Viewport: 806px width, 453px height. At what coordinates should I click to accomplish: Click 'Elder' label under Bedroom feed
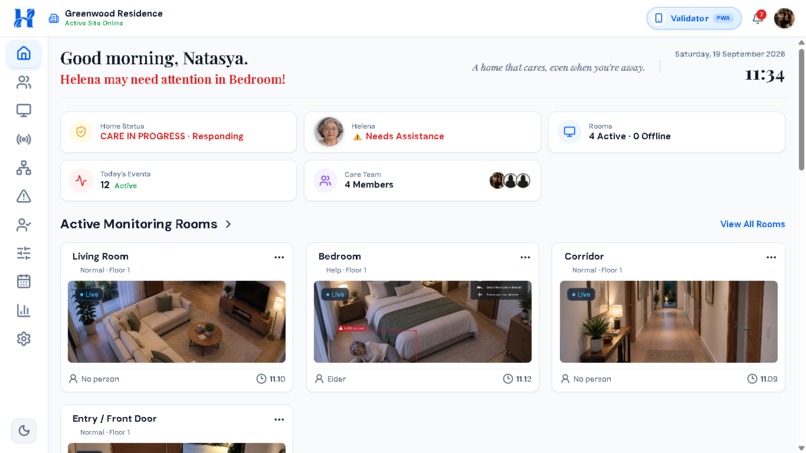point(337,379)
